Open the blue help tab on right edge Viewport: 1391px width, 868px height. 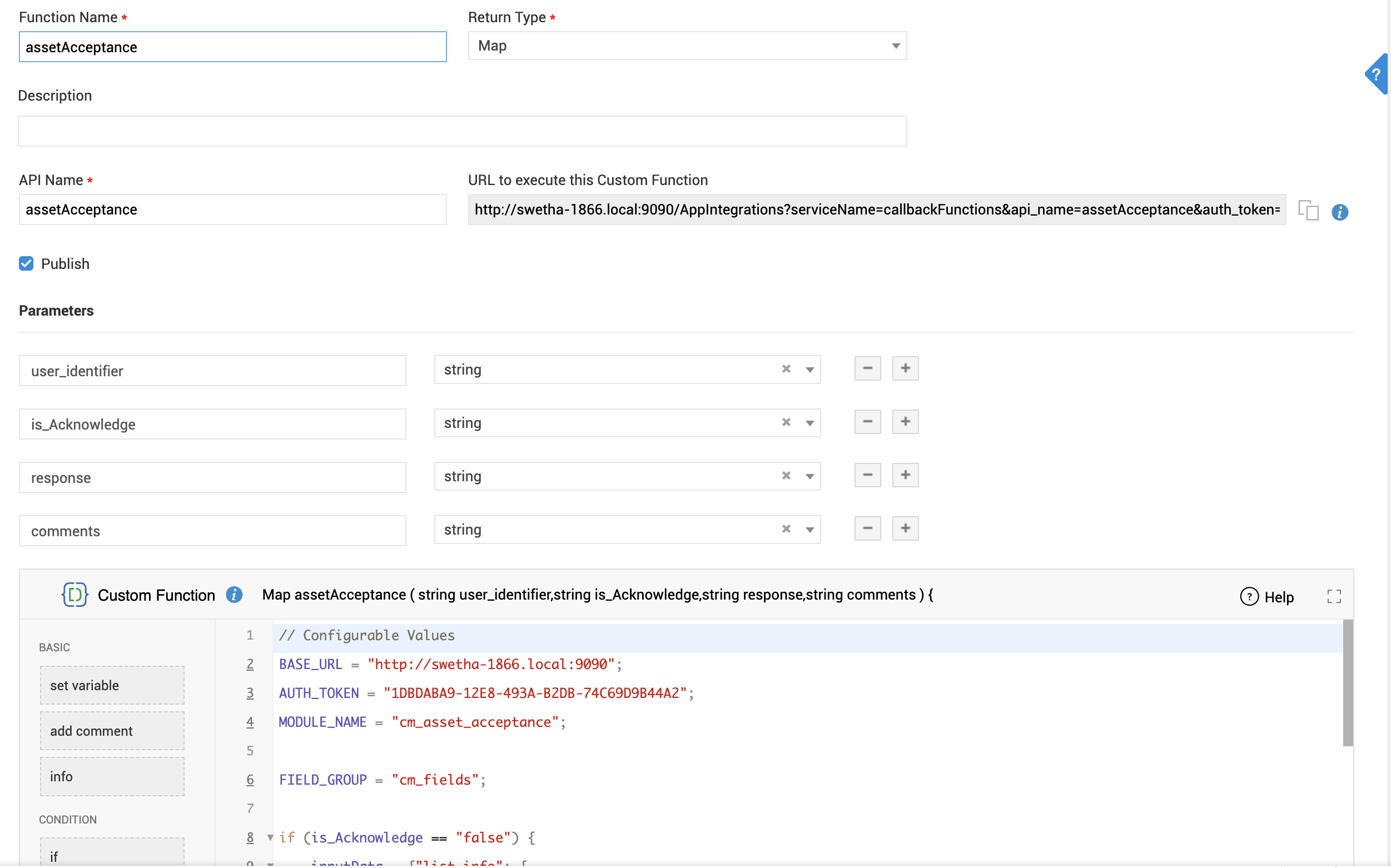[1377, 74]
